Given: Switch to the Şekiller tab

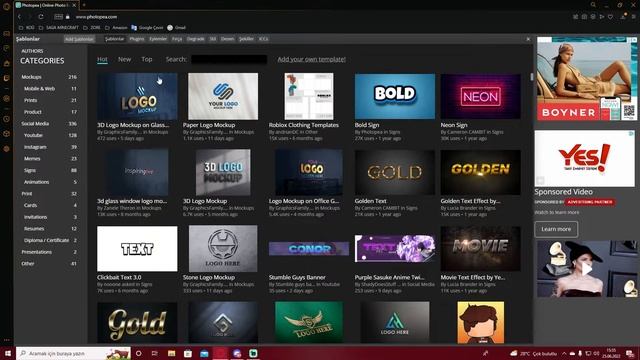Looking at the screenshot, I should tap(247, 39).
